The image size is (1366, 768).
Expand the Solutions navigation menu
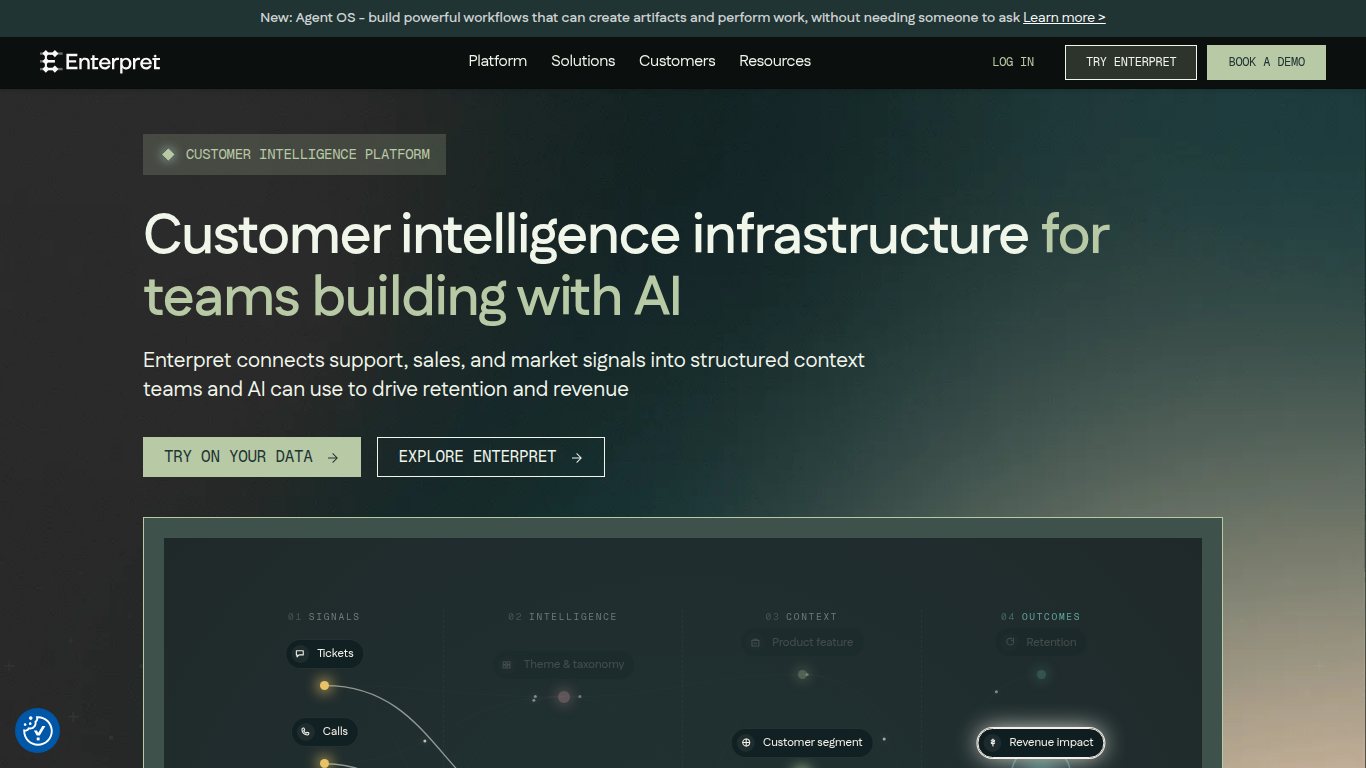[x=583, y=61]
